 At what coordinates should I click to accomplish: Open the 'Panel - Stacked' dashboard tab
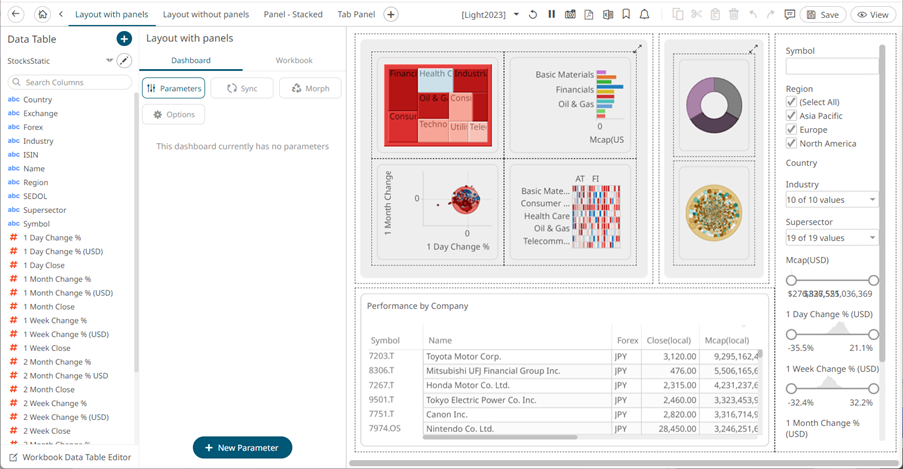click(x=291, y=15)
